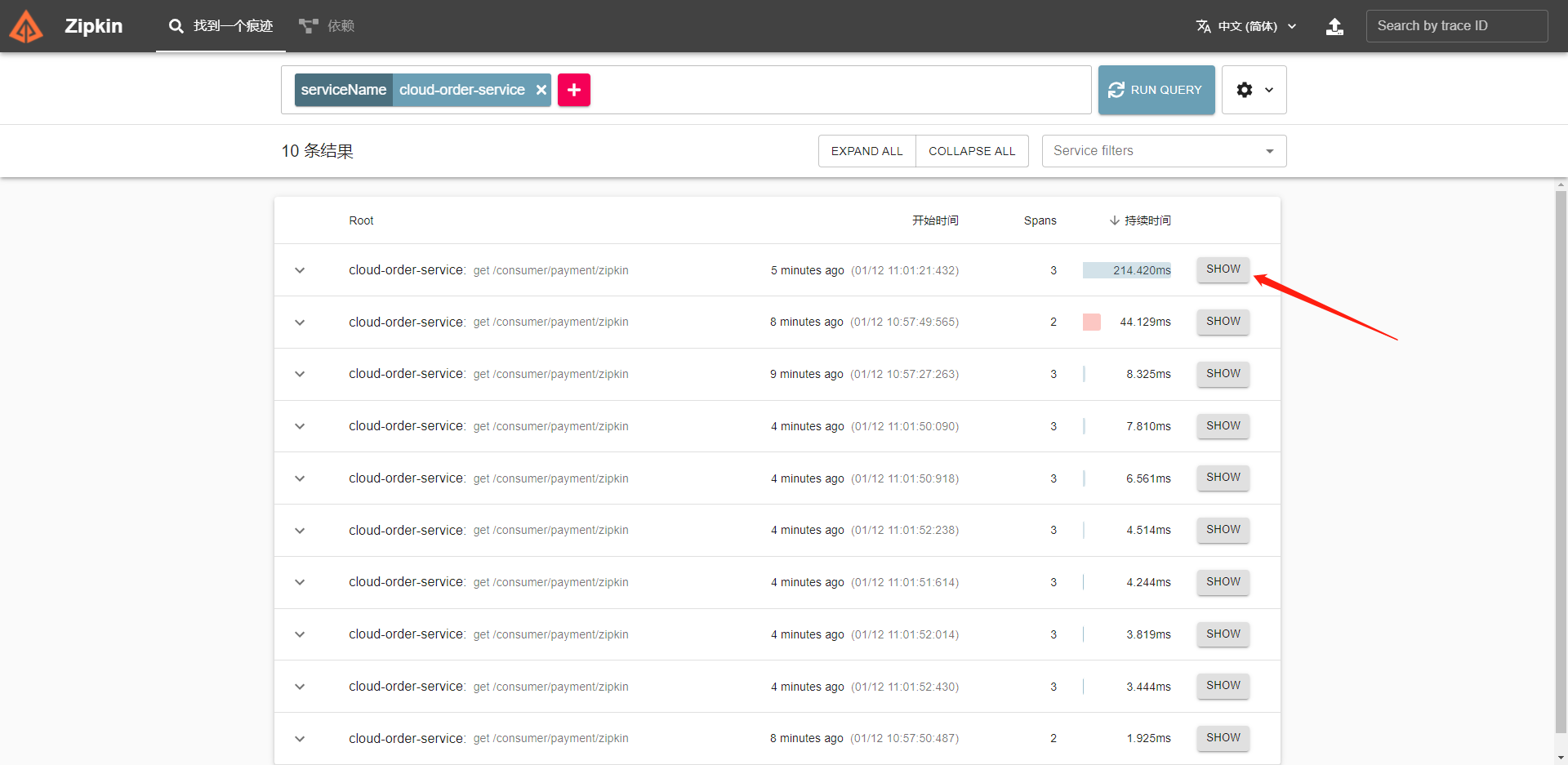This screenshot has width=1568, height=765.
Task: Open the settings gear dropdown
Action: tap(1254, 90)
